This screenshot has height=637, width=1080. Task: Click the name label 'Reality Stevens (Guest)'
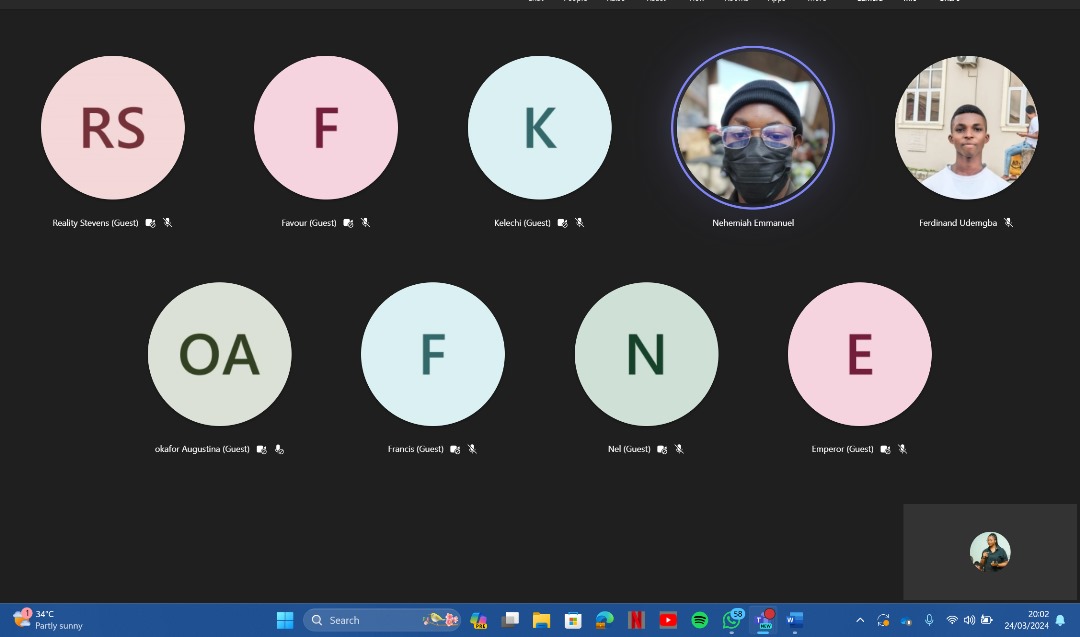point(95,222)
